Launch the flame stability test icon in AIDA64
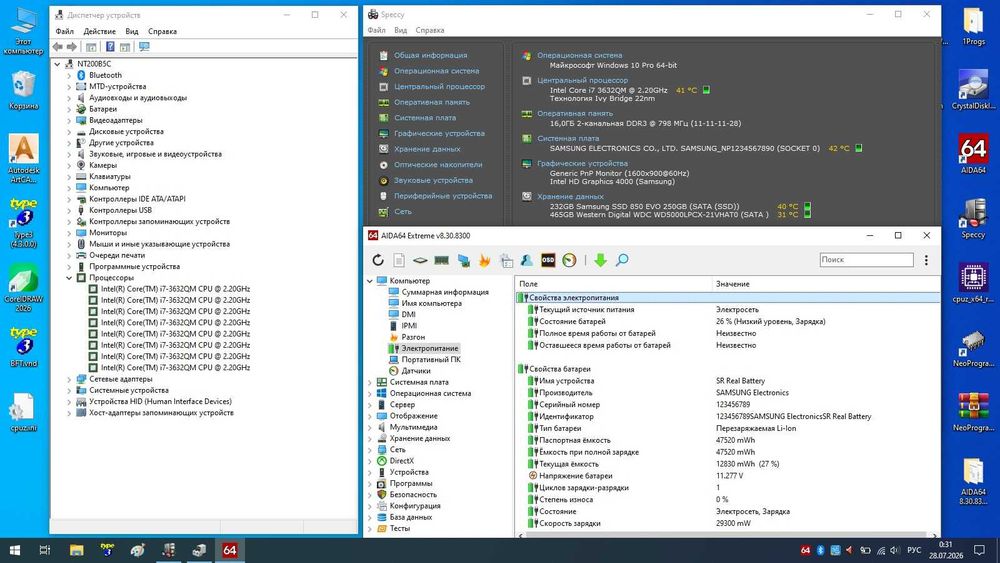The height and width of the screenshot is (563, 1000). pos(485,260)
